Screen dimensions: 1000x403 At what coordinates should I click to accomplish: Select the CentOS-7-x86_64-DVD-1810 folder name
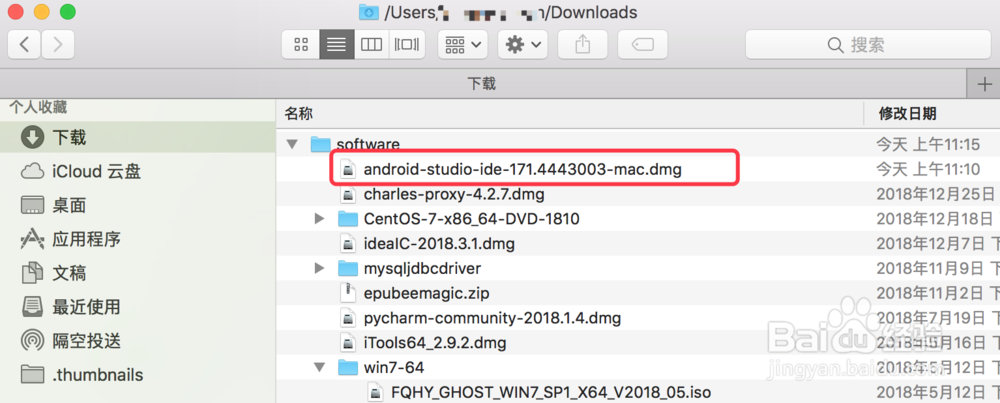[x=471, y=219]
